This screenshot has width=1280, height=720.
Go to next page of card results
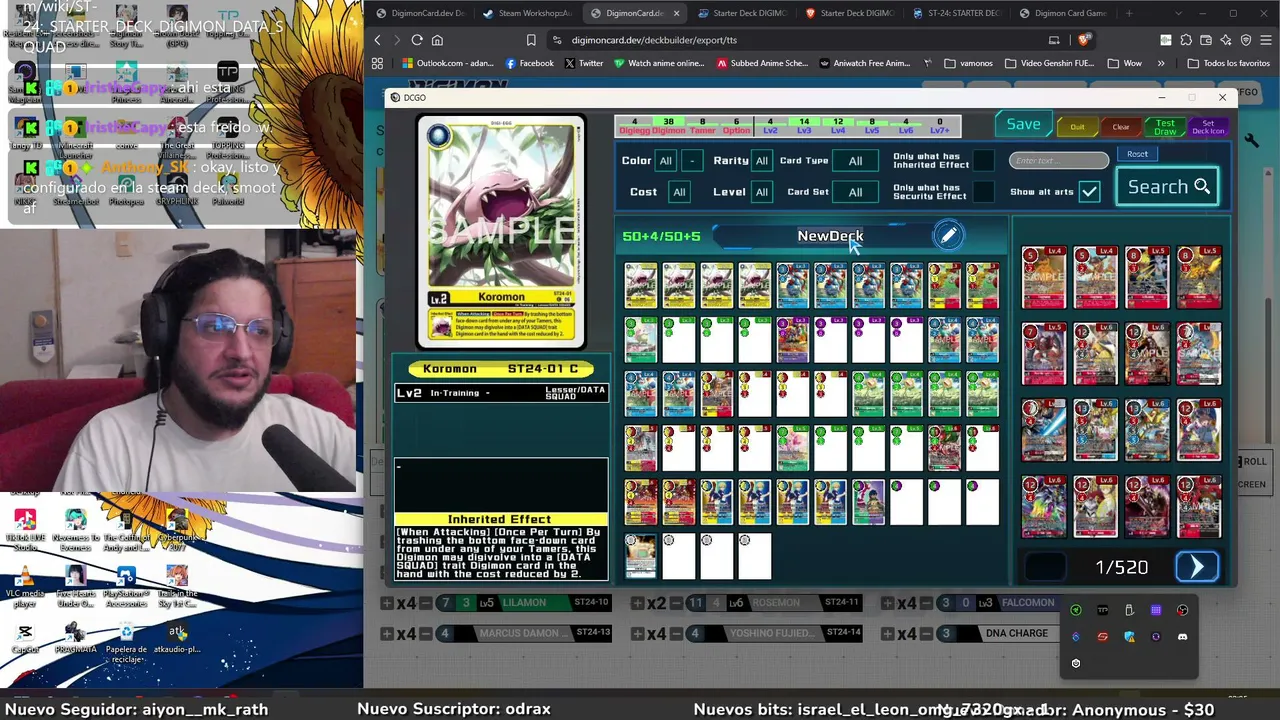pyautogui.click(x=1197, y=567)
